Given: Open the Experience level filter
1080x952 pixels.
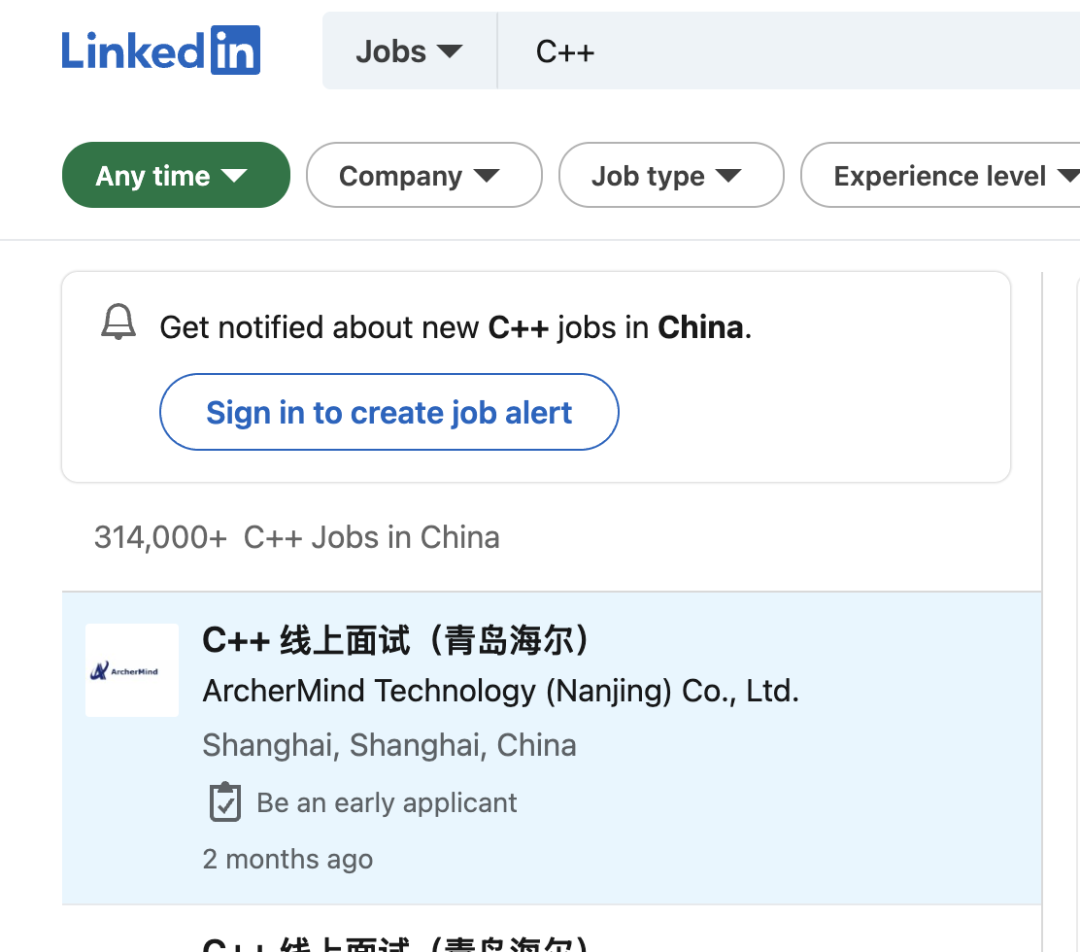Looking at the screenshot, I should click(941, 175).
